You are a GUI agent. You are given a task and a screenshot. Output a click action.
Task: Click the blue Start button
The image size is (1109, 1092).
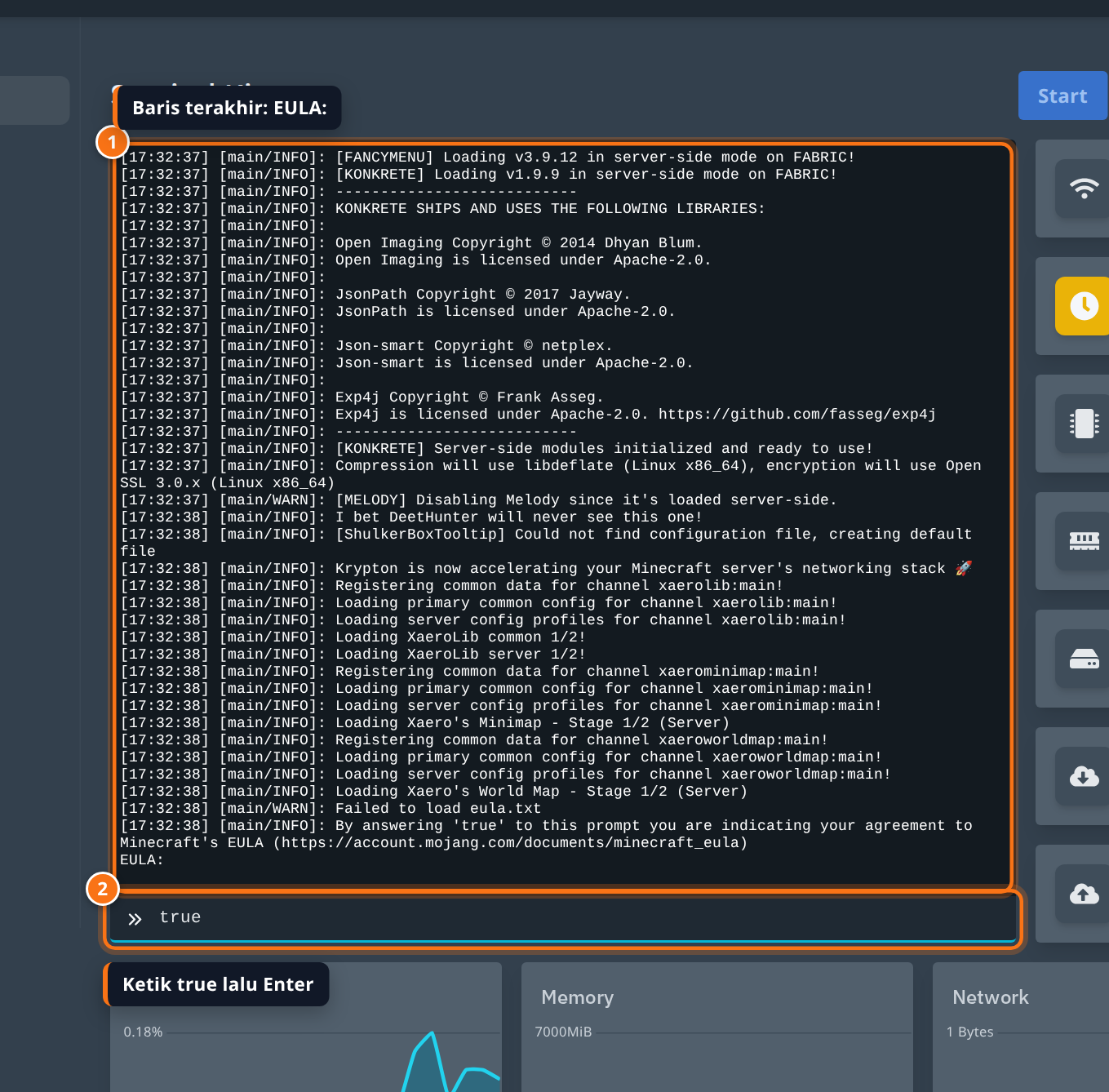(1062, 95)
